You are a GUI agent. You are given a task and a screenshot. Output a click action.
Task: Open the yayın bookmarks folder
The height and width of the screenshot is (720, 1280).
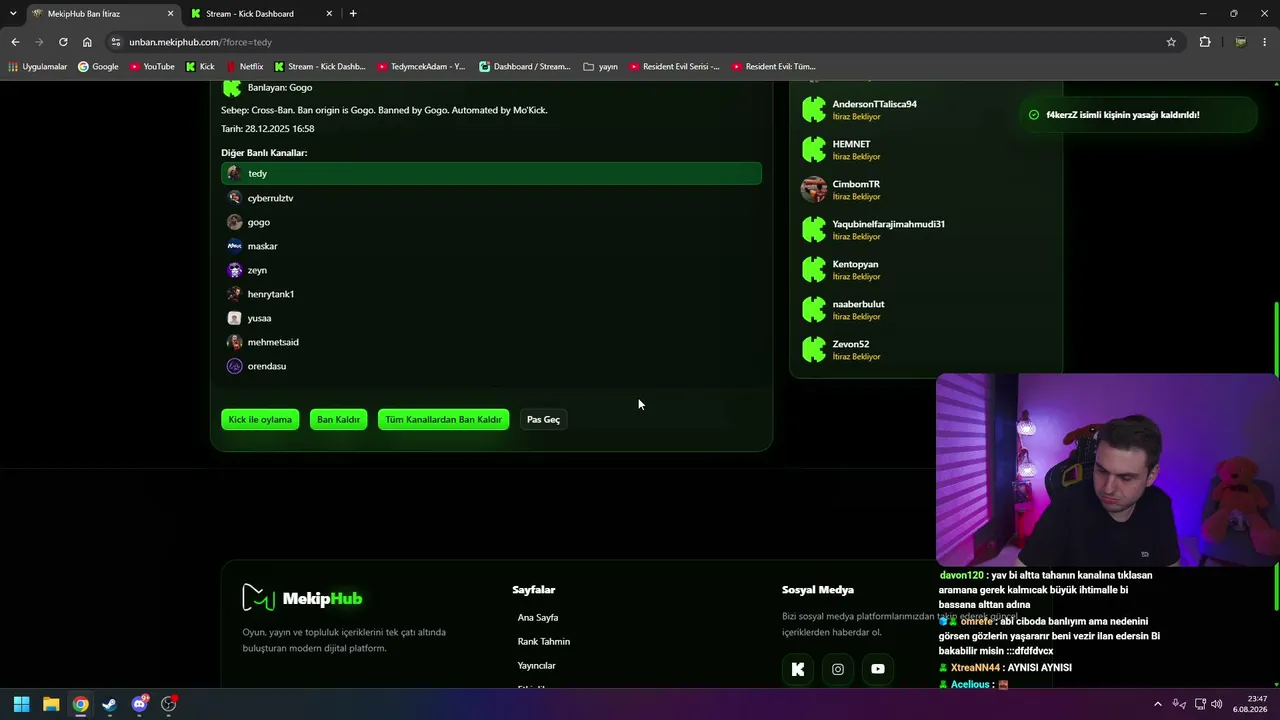click(600, 67)
